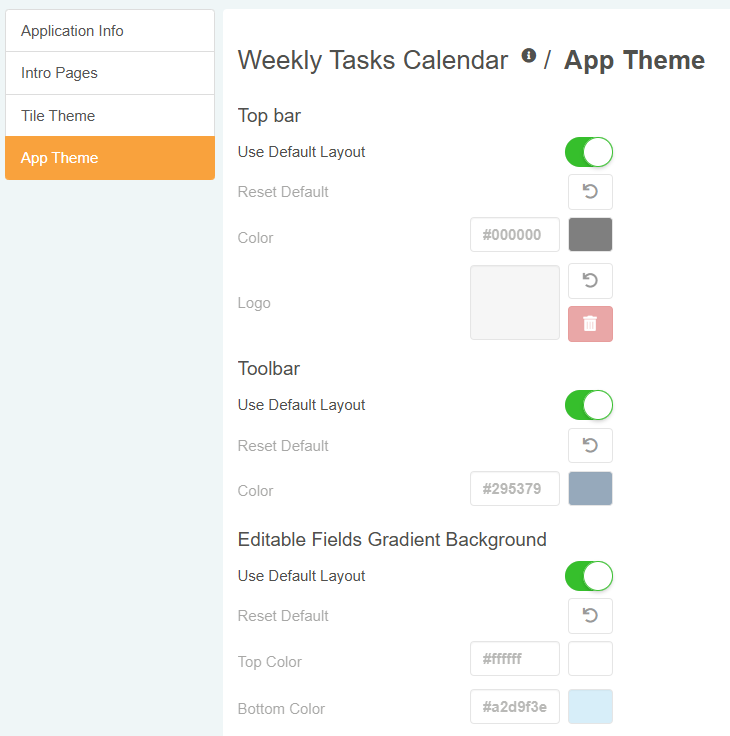Toggle Use Default Layout for Toolbar
The width and height of the screenshot is (730, 736).
(x=589, y=405)
